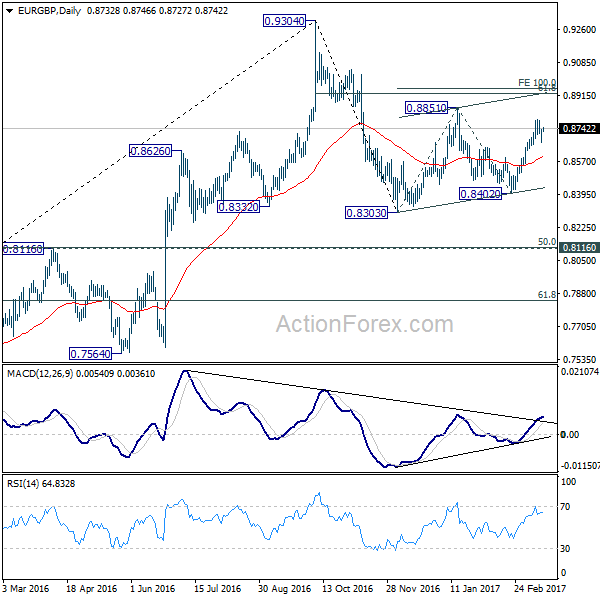Click the MACD scale value 0.021074

click(x=579, y=371)
